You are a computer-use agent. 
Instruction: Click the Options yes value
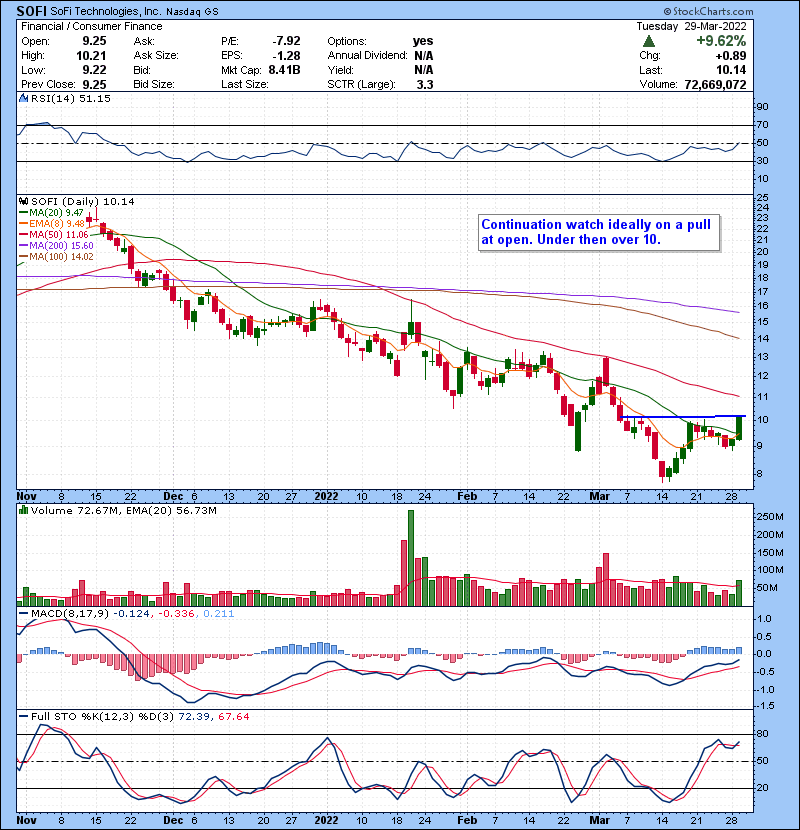423,41
